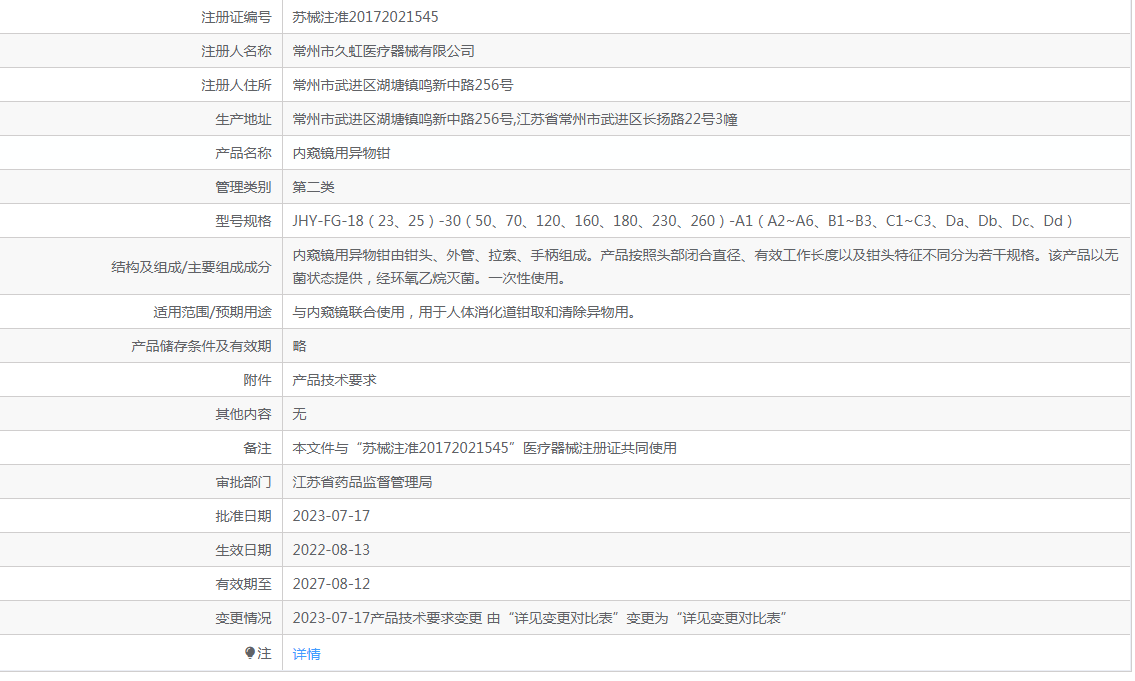Click the 产品名称 label
This screenshot has height=681, width=1135.
coord(243,153)
